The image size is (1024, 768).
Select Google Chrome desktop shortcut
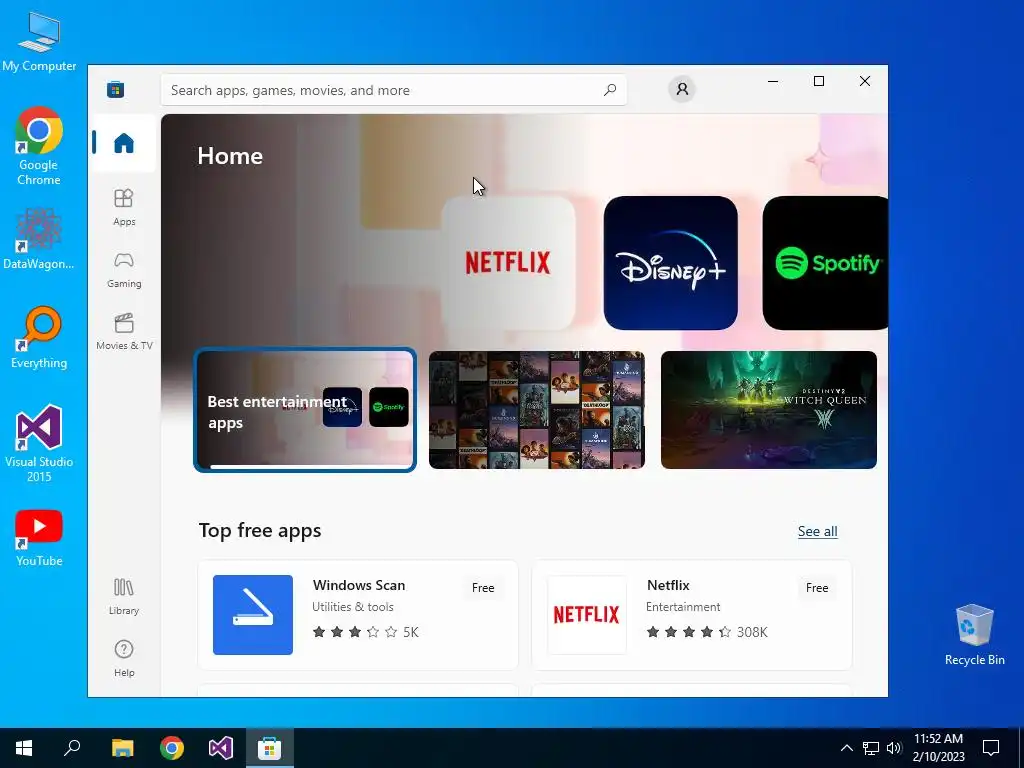39,146
